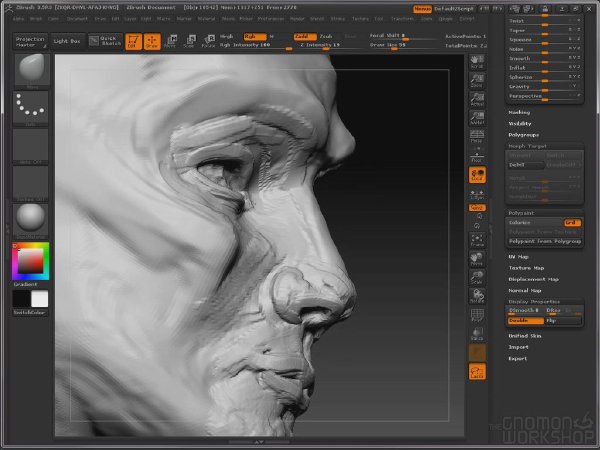
Task: Select the top-shelf Scale gizmo icon
Action: (x=189, y=41)
